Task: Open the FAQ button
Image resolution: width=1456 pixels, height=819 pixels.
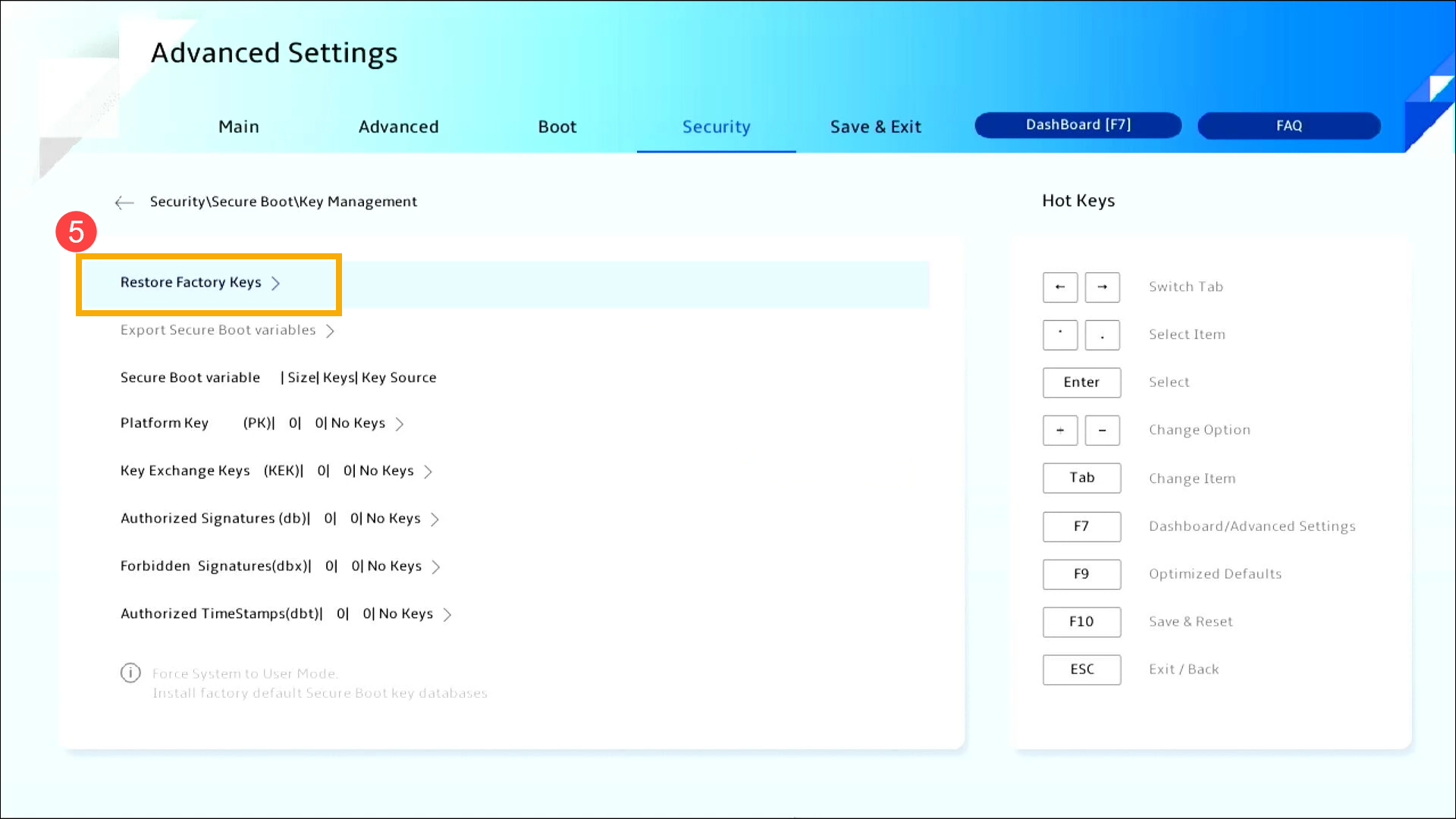Action: [x=1288, y=126]
